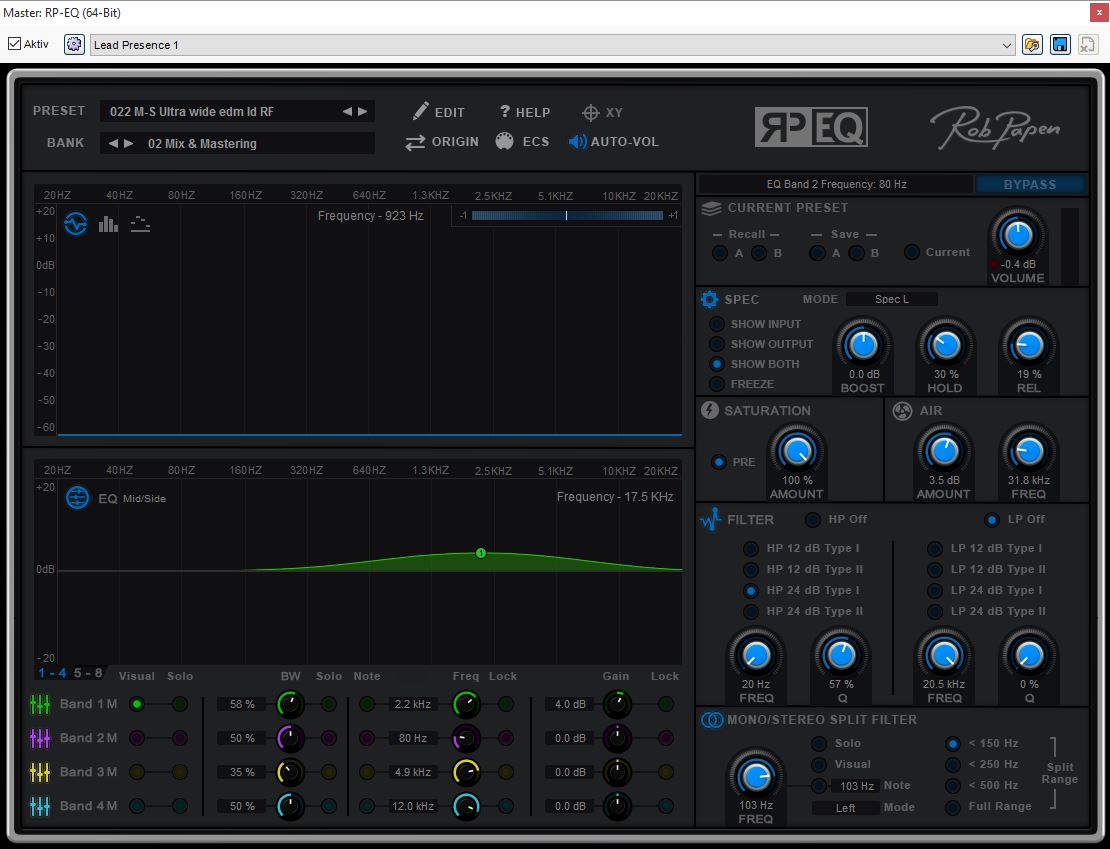
Task: Toggle AUTO-VOL button
Action: pos(614,142)
